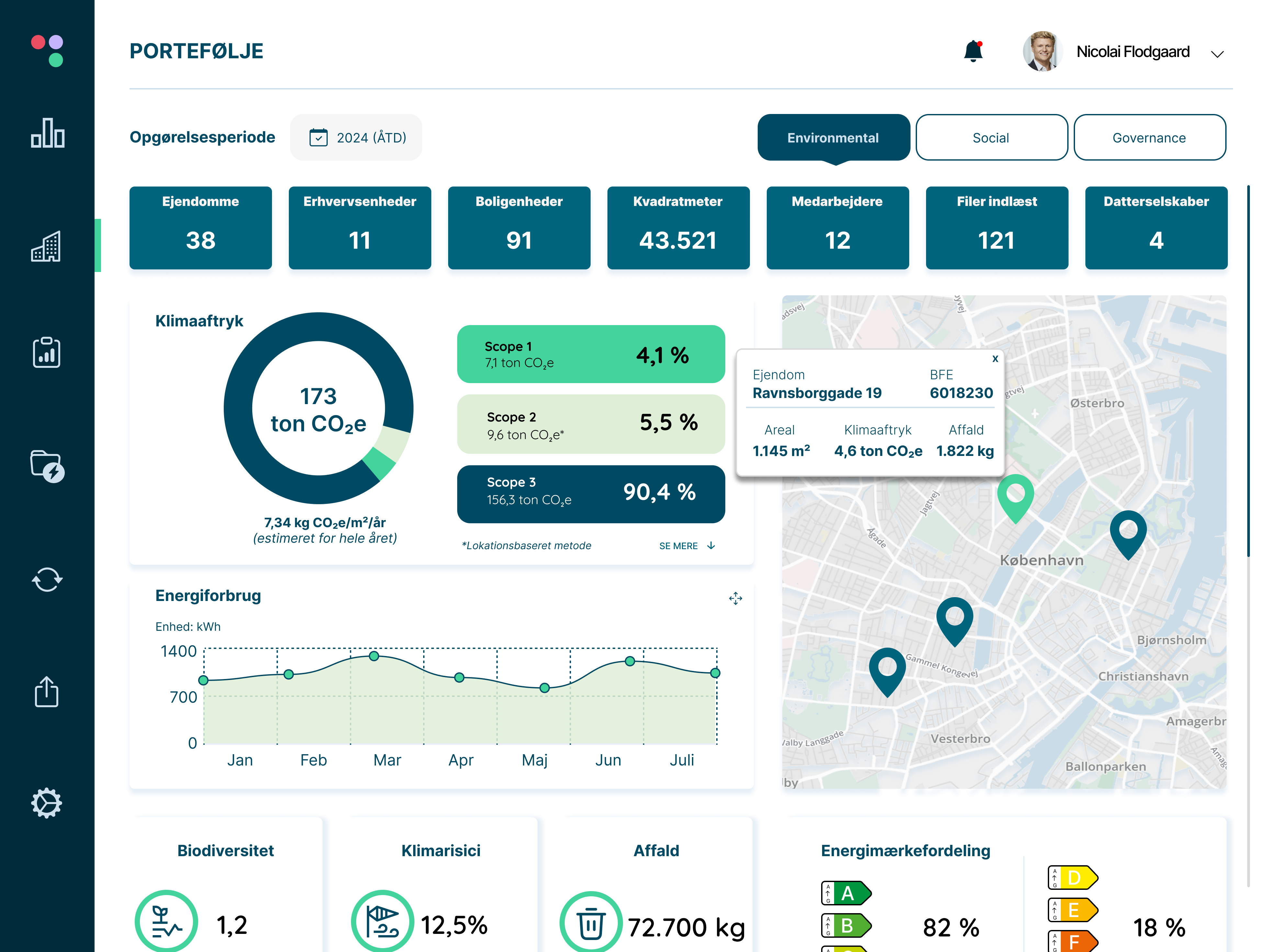The height and width of the screenshot is (952, 1268).
Task: Open settings gear in sidebar
Action: coord(46,803)
